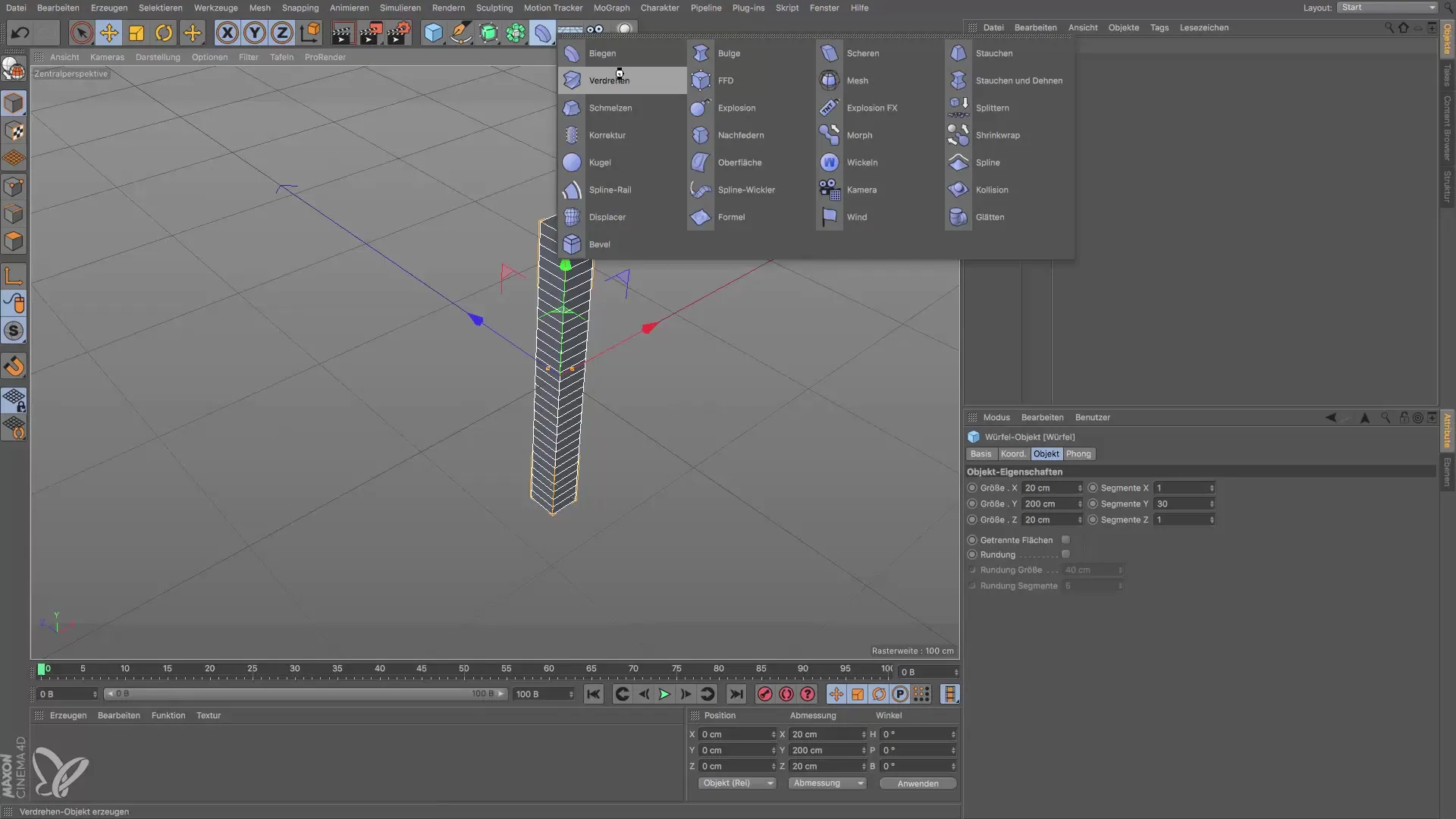Image resolution: width=1456 pixels, height=819 pixels.
Task: Toggle Segmente Z animation dot
Action: pyautogui.click(x=1093, y=519)
